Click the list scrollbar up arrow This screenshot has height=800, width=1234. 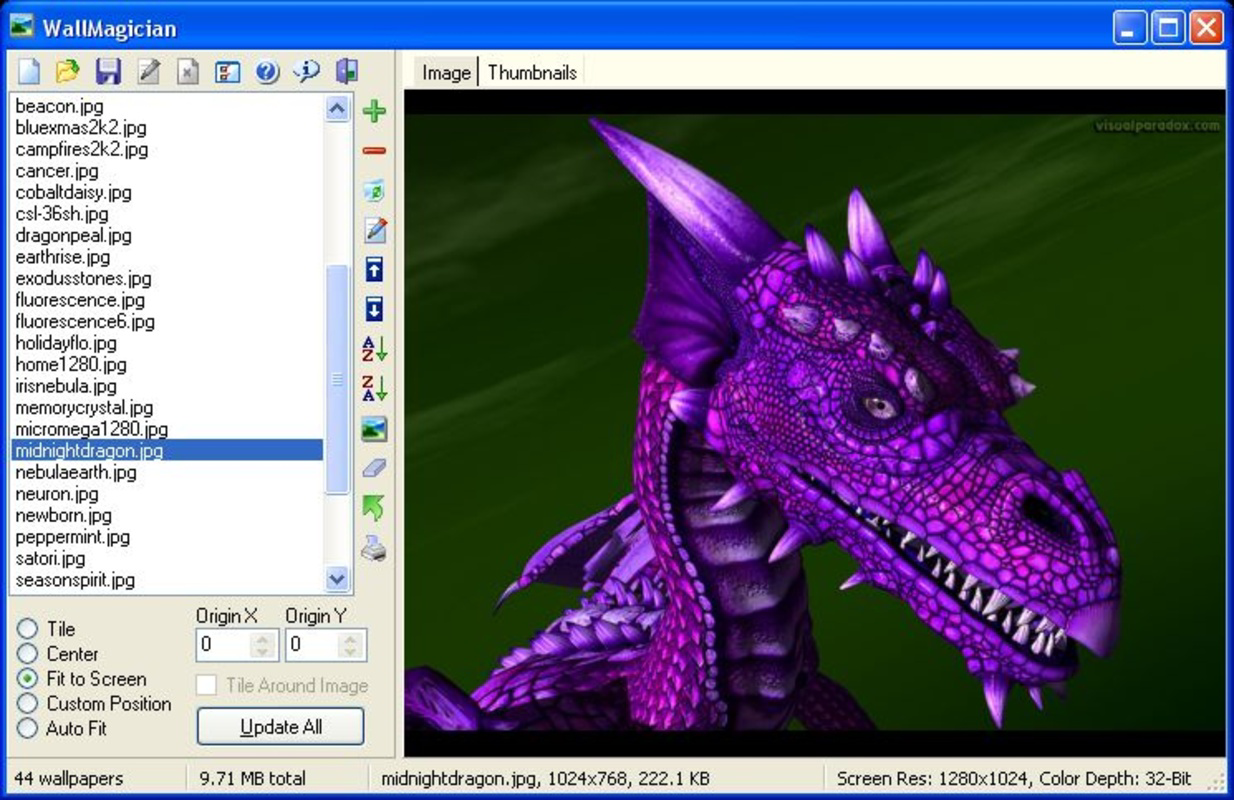tap(338, 108)
